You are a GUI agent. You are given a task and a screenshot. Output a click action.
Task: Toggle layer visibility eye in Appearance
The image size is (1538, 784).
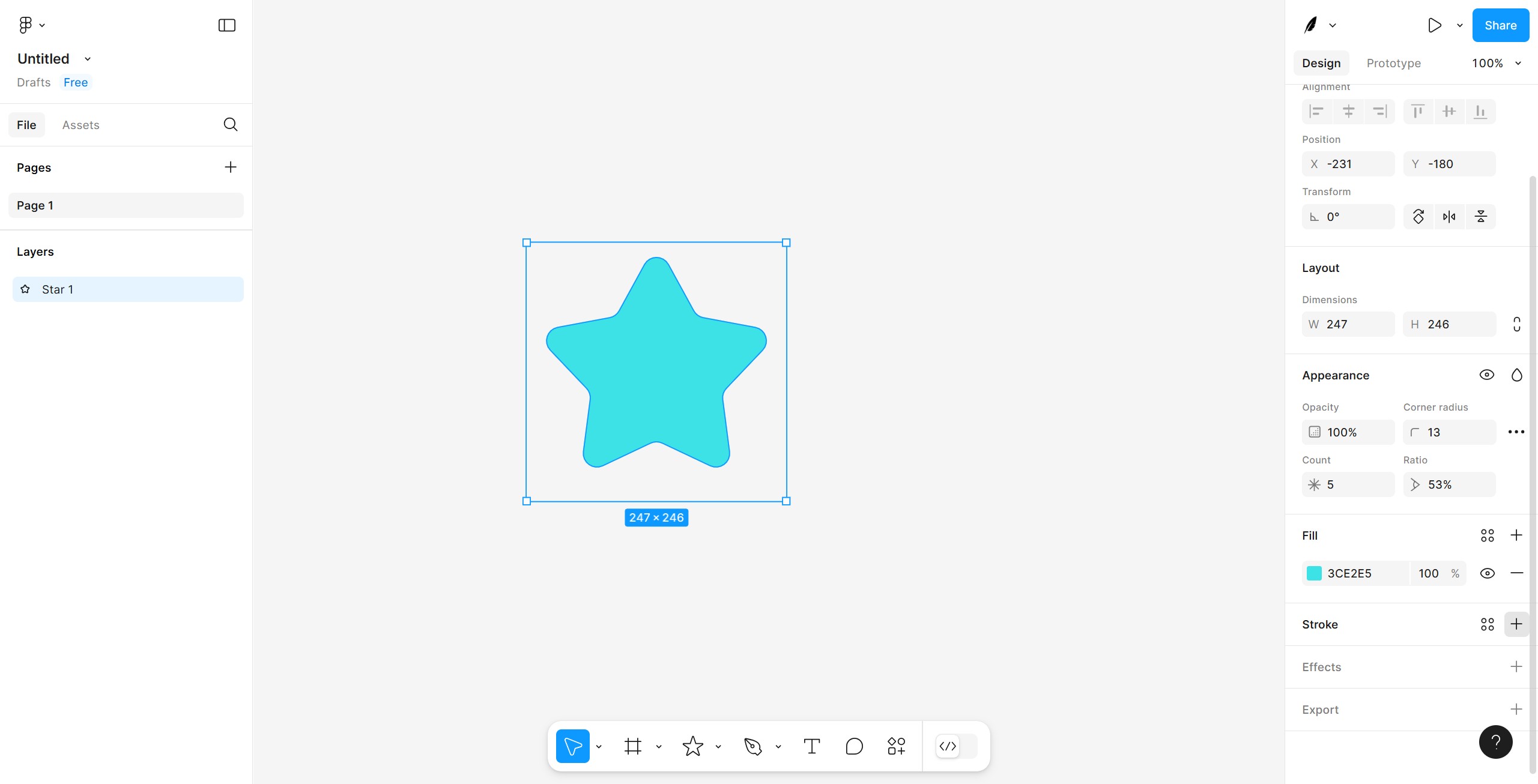point(1486,375)
